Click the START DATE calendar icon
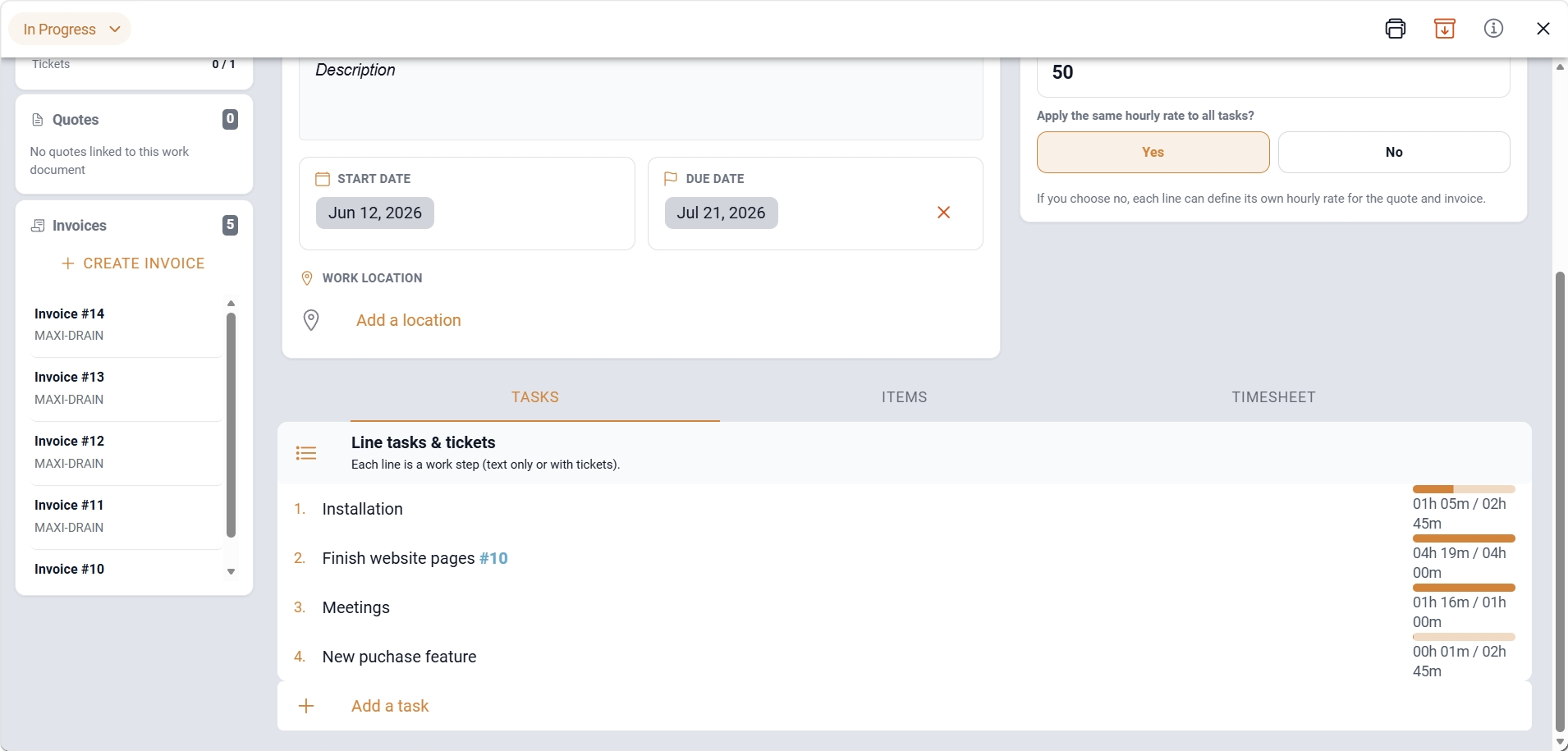This screenshot has height=751, width=1568. click(x=323, y=179)
